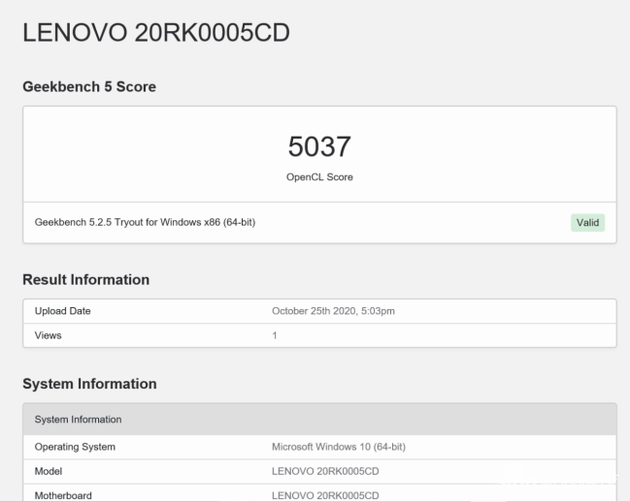Click the OpenCL Score label
This screenshot has height=502, width=630.
[x=319, y=177]
